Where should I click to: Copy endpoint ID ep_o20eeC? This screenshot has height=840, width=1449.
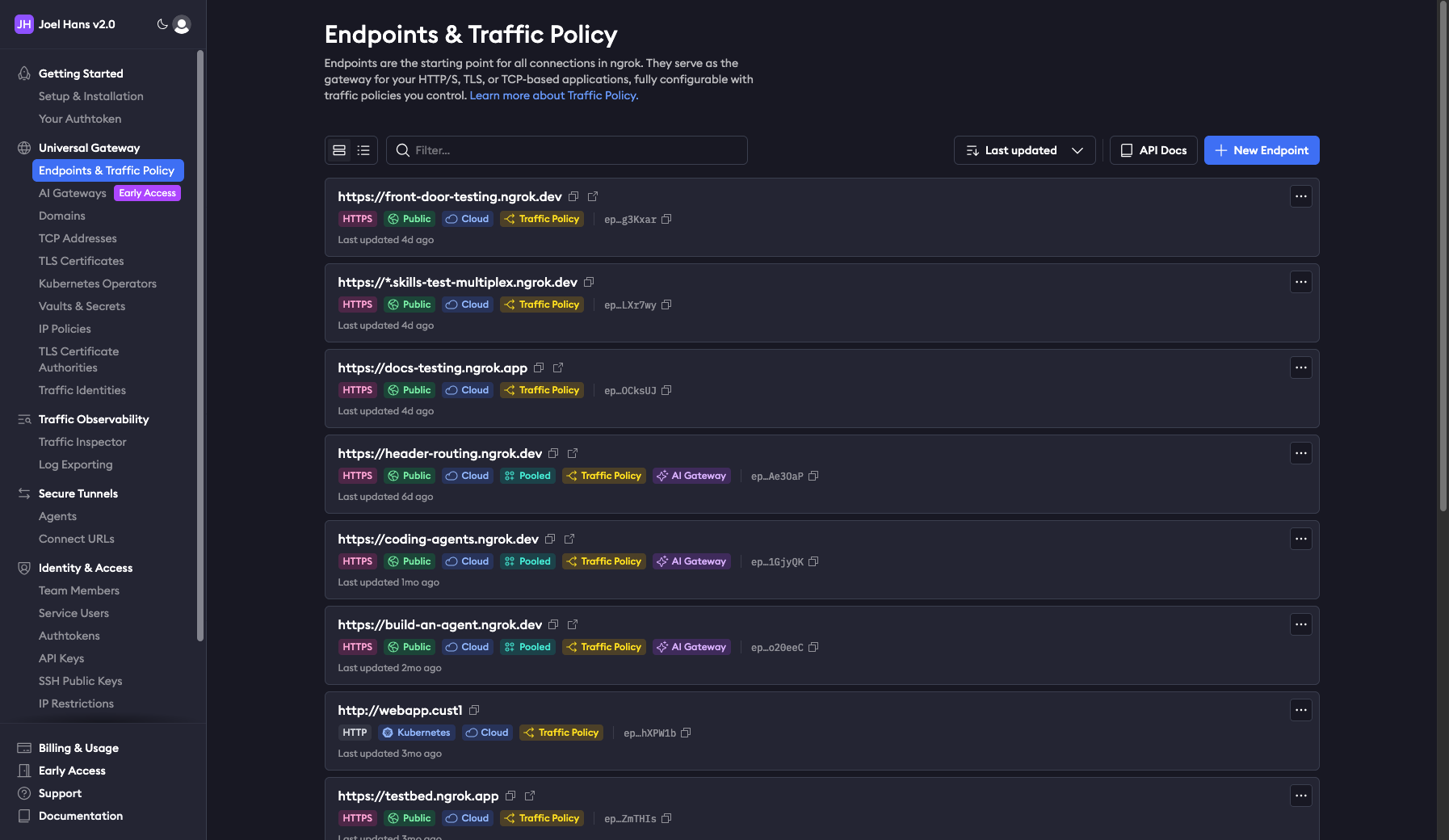[813, 647]
